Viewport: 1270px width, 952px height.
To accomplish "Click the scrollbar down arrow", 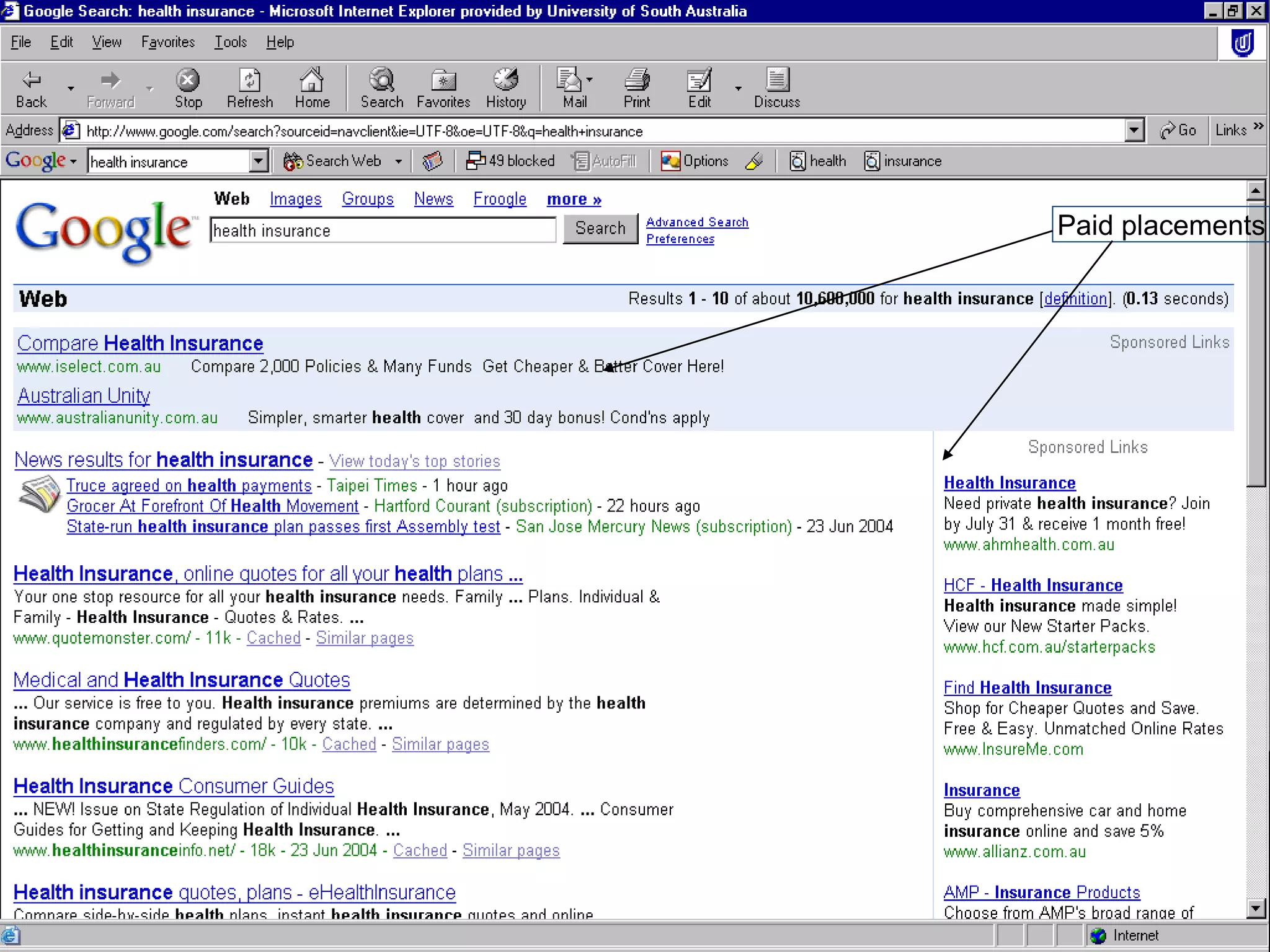I will coord(1256,909).
